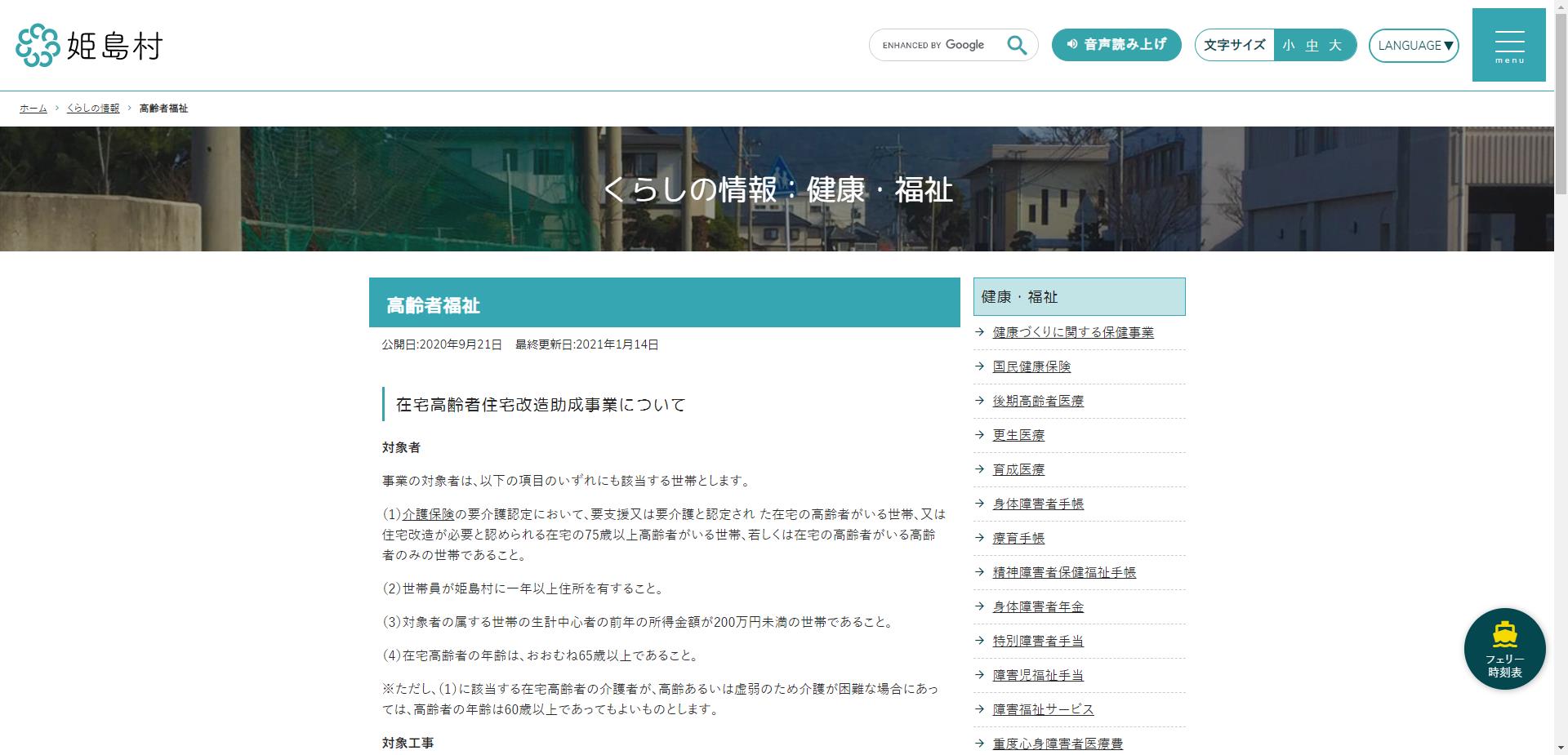This screenshot has height=755, width=1568.
Task: Click the arrow icon beside 障害福祉サービス
Action: click(x=978, y=709)
